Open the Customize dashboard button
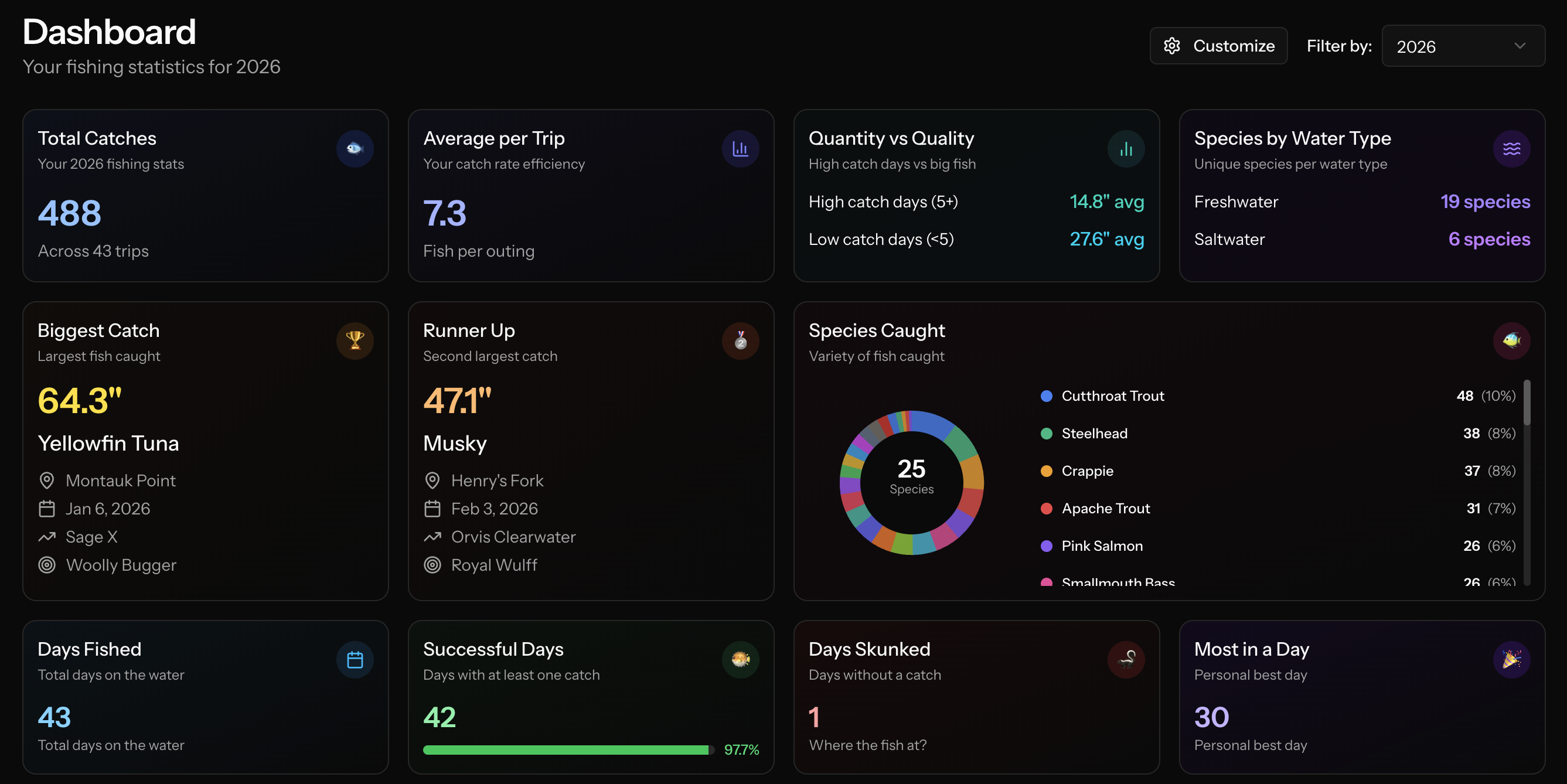 point(1218,46)
